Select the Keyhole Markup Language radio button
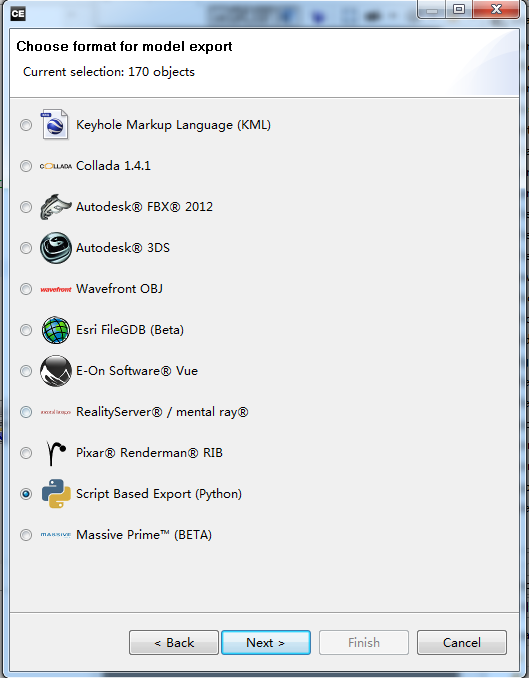 click(x=26, y=125)
